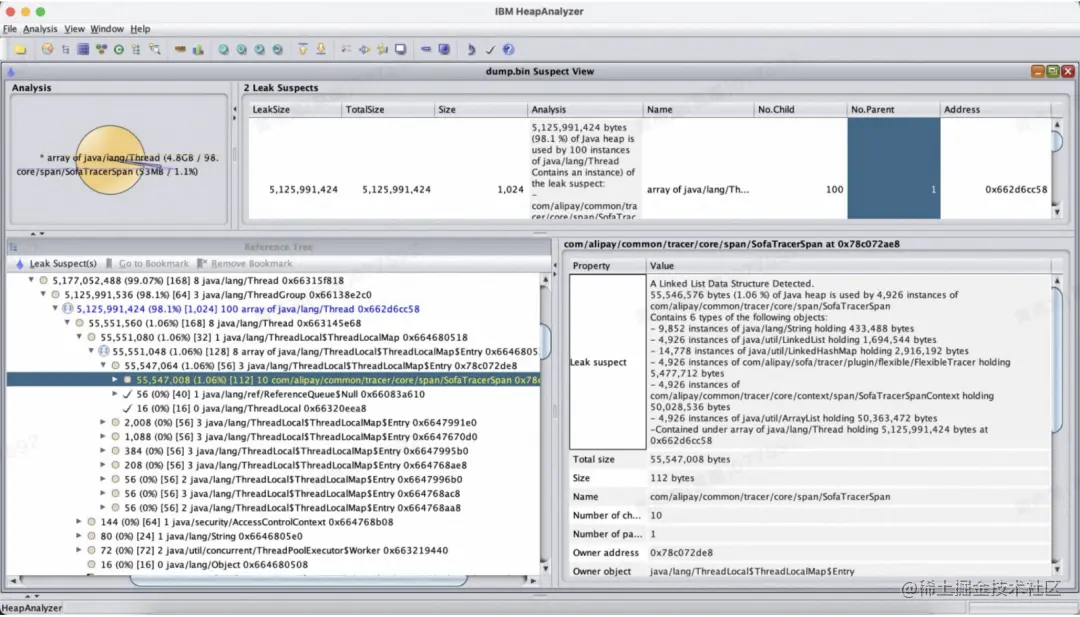Sort by the LeakSize column header
Image resolution: width=1080 pixels, height=617 pixels.
click(x=295, y=109)
